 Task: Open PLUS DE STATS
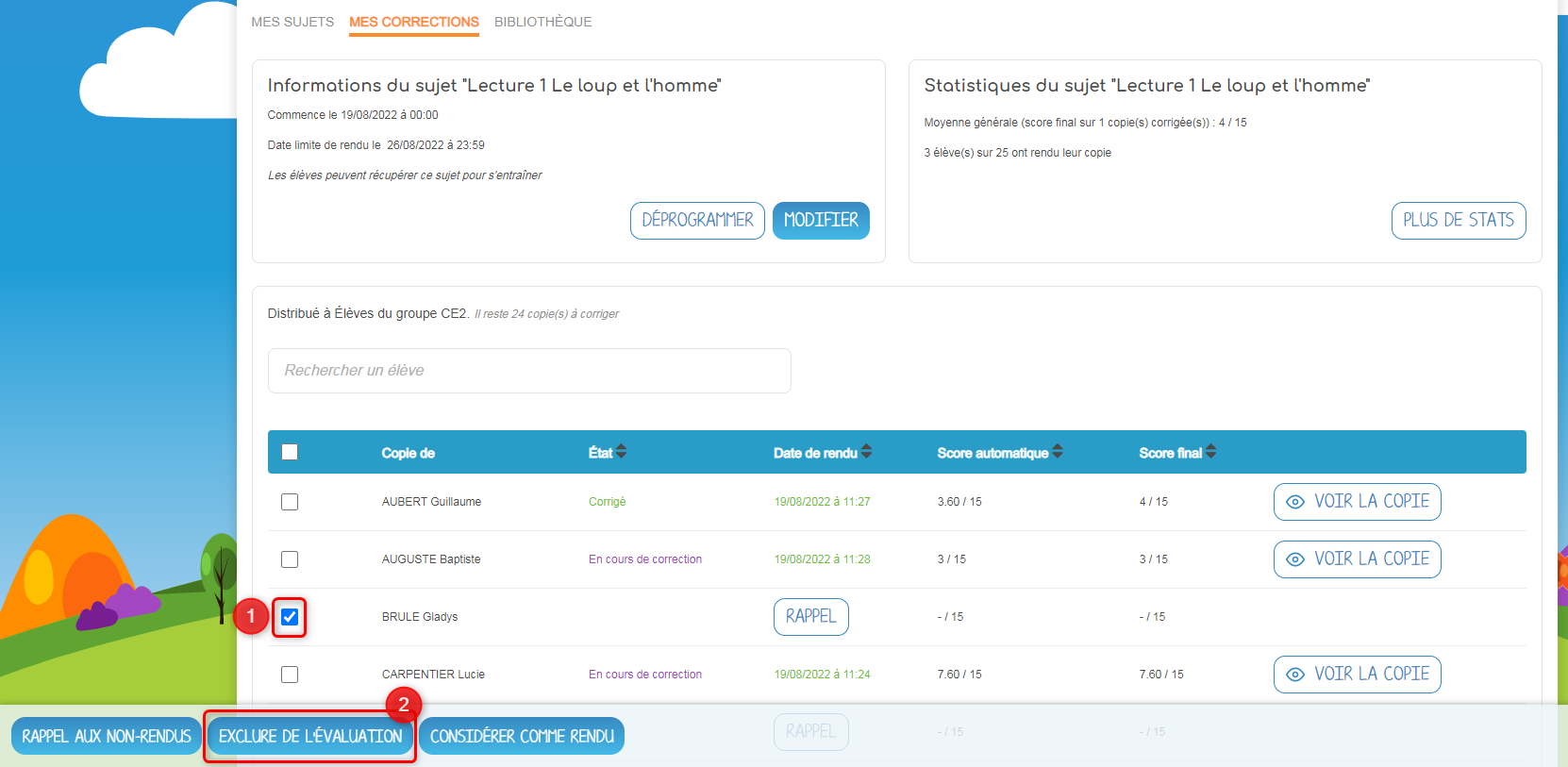click(x=1458, y=221)
